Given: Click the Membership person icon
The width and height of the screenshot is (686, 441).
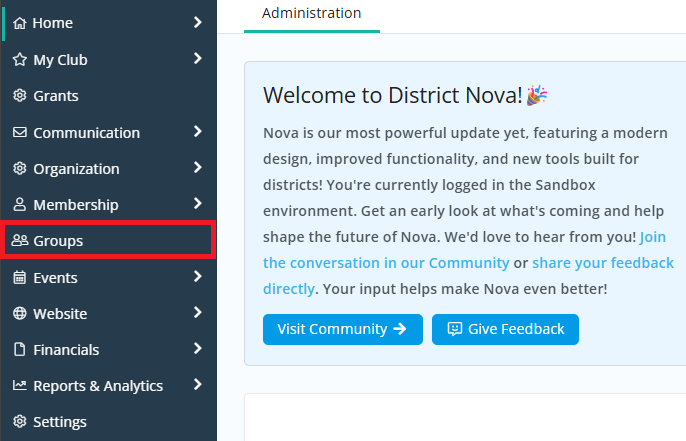Looking at the screenshot, I should [19, 204].
